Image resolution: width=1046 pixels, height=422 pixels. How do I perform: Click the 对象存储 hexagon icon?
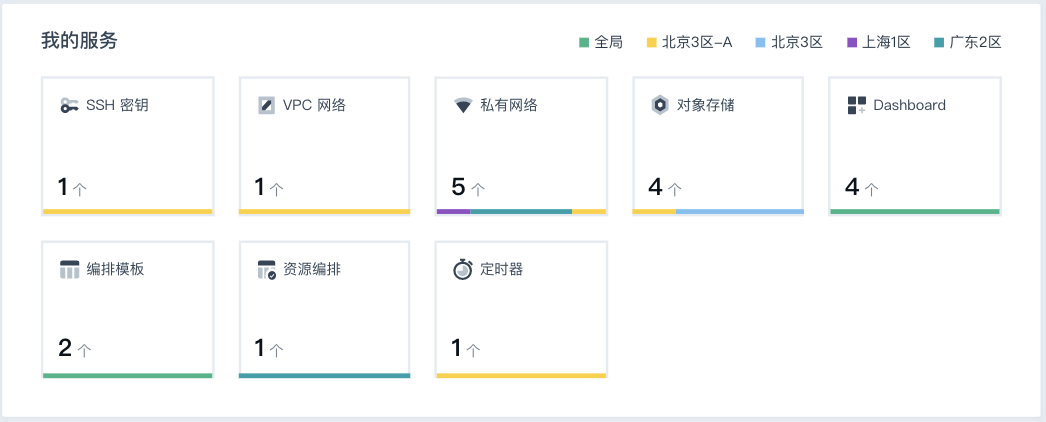click(659, 105)
